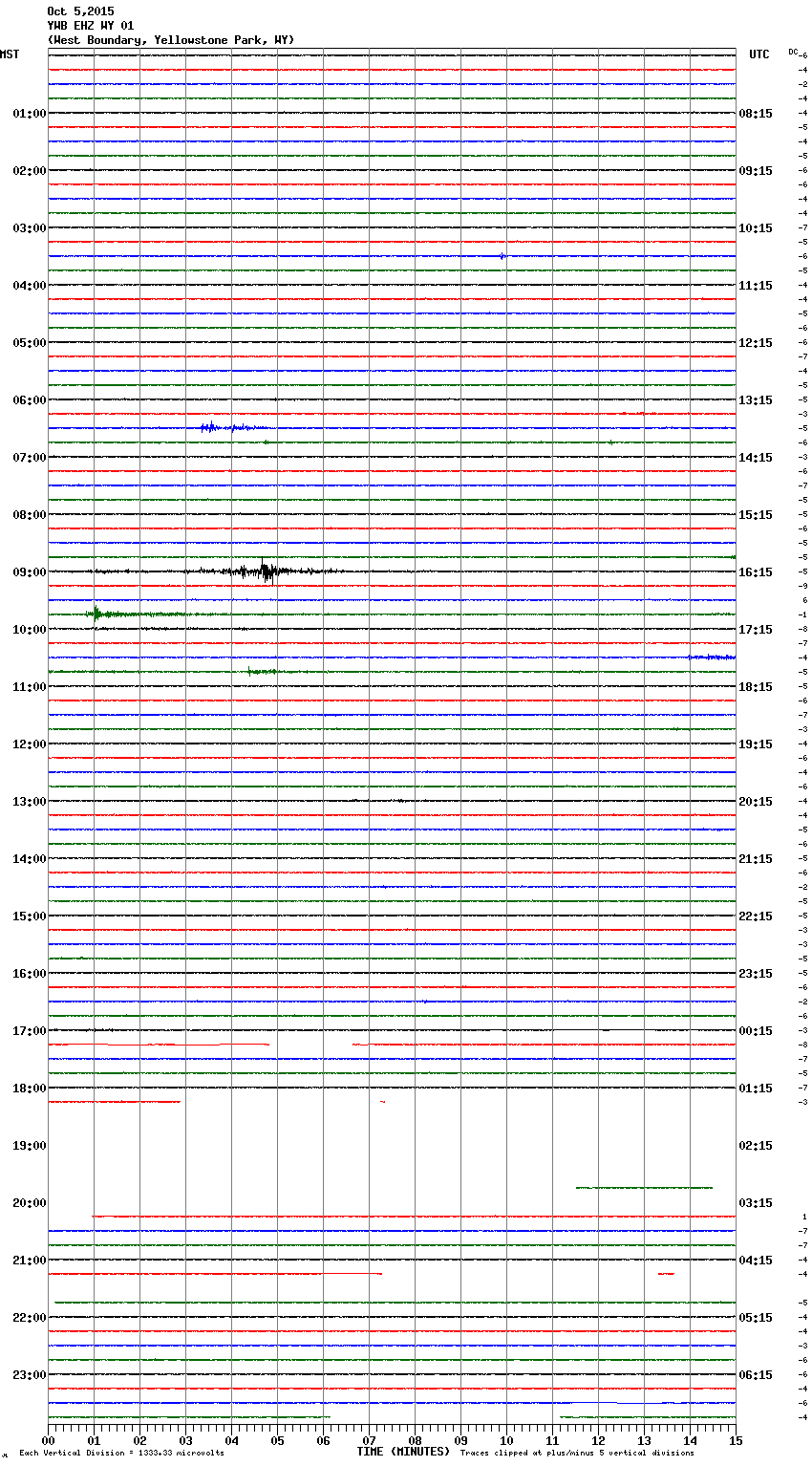Click the 02:15 UTC time label
Screen dimensions: 812x1466
pos(756,1146)
